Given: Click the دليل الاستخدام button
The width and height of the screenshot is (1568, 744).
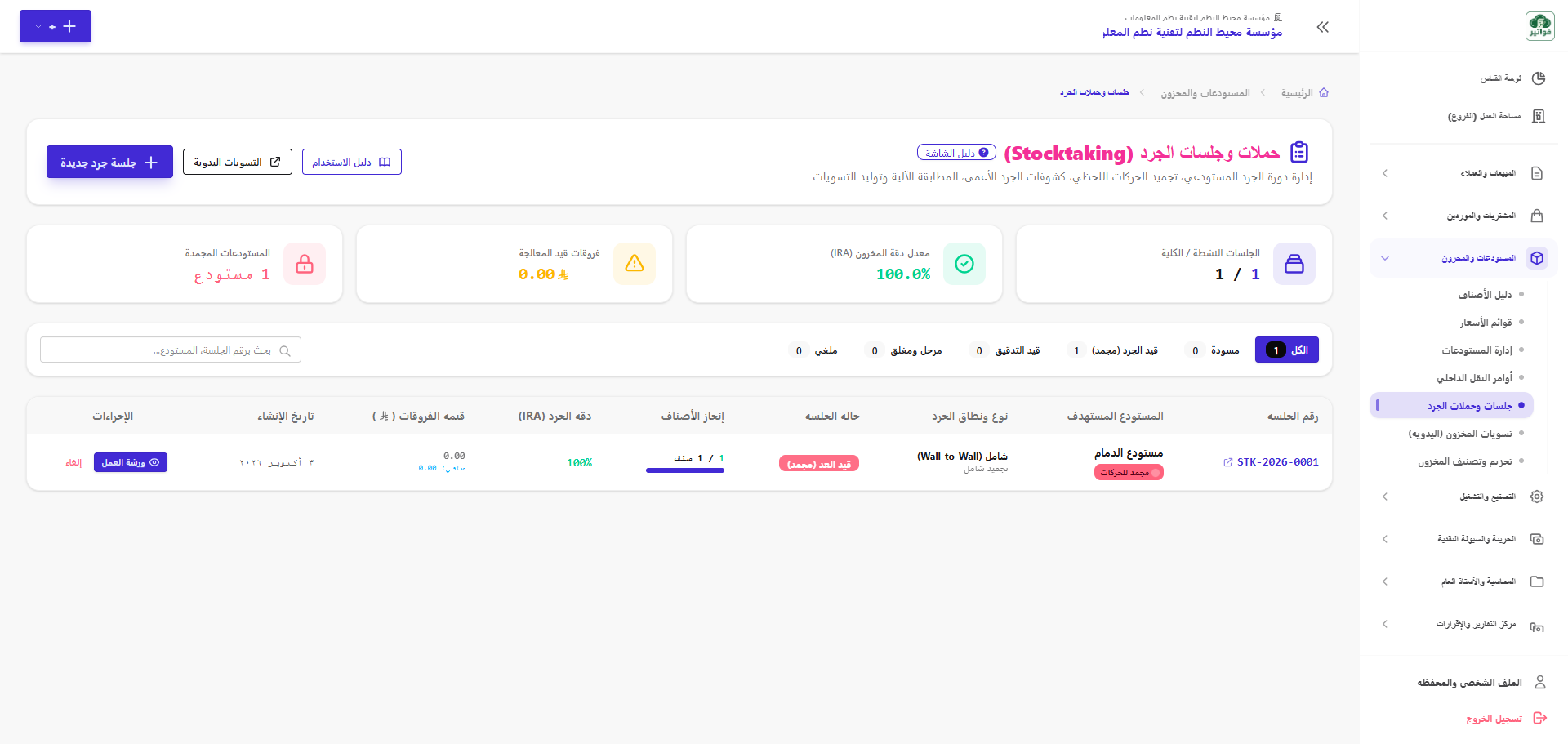Looking at the screenshot, I should pyautogui.click(x=351, y=162).
